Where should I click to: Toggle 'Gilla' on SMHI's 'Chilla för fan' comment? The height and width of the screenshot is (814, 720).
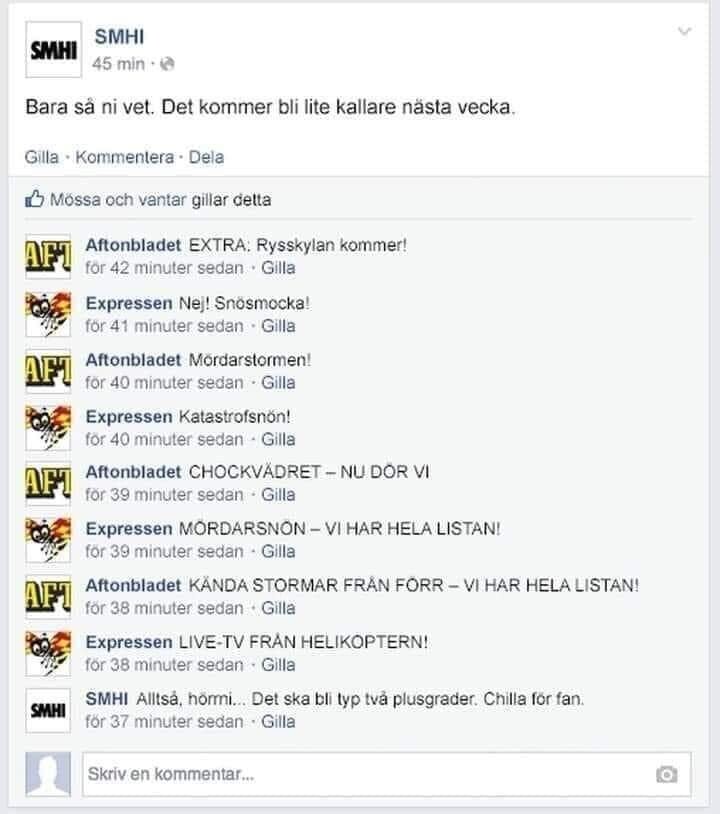pos(278,722)
